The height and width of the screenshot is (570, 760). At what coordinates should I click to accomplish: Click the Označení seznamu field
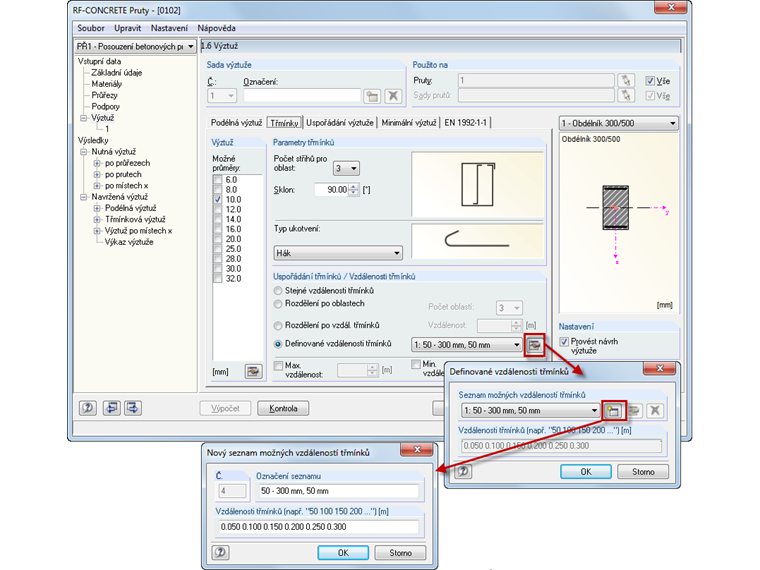tap(338, 491)
